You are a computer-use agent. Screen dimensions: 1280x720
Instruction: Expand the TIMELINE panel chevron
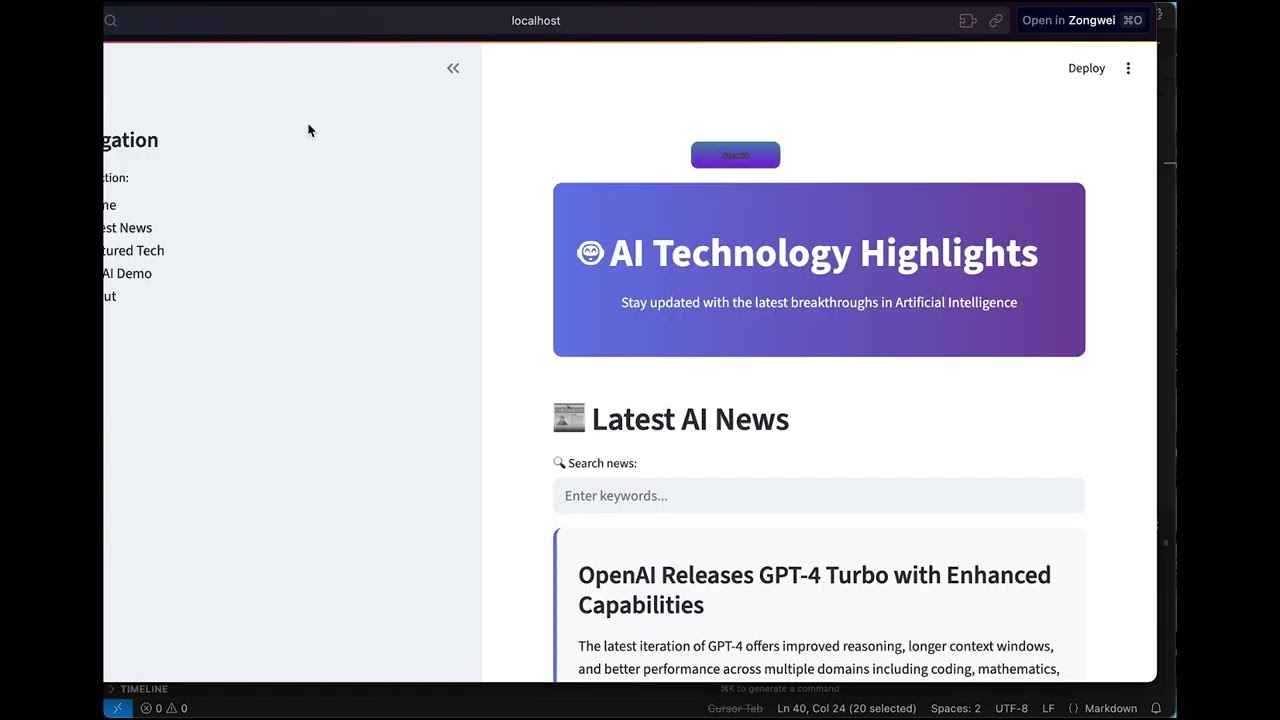(112, 689)
